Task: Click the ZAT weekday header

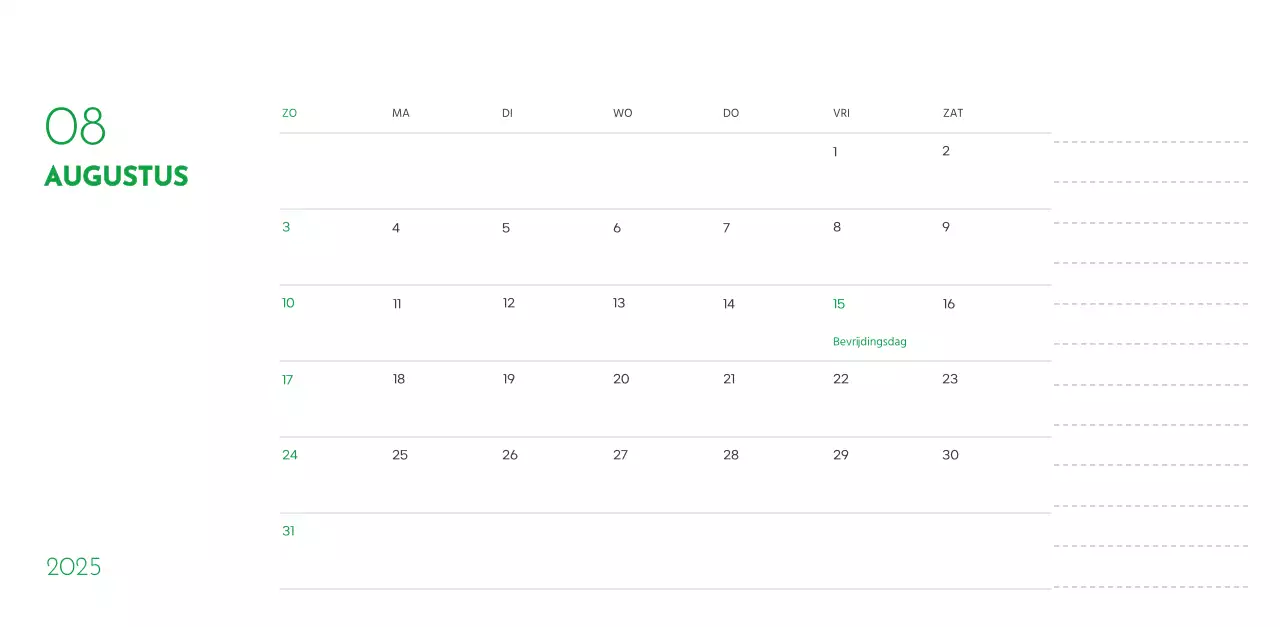Action: (953, 113)
